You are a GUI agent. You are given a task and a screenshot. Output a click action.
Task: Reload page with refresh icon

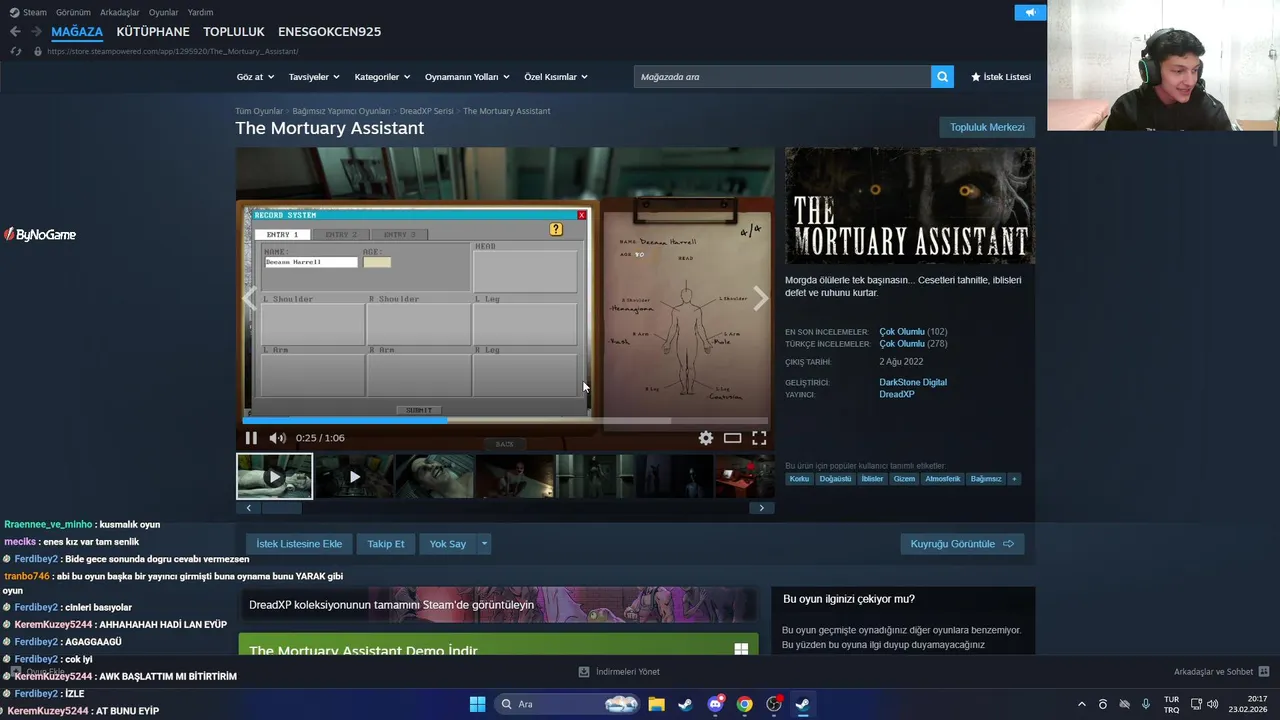pos(15,51)
